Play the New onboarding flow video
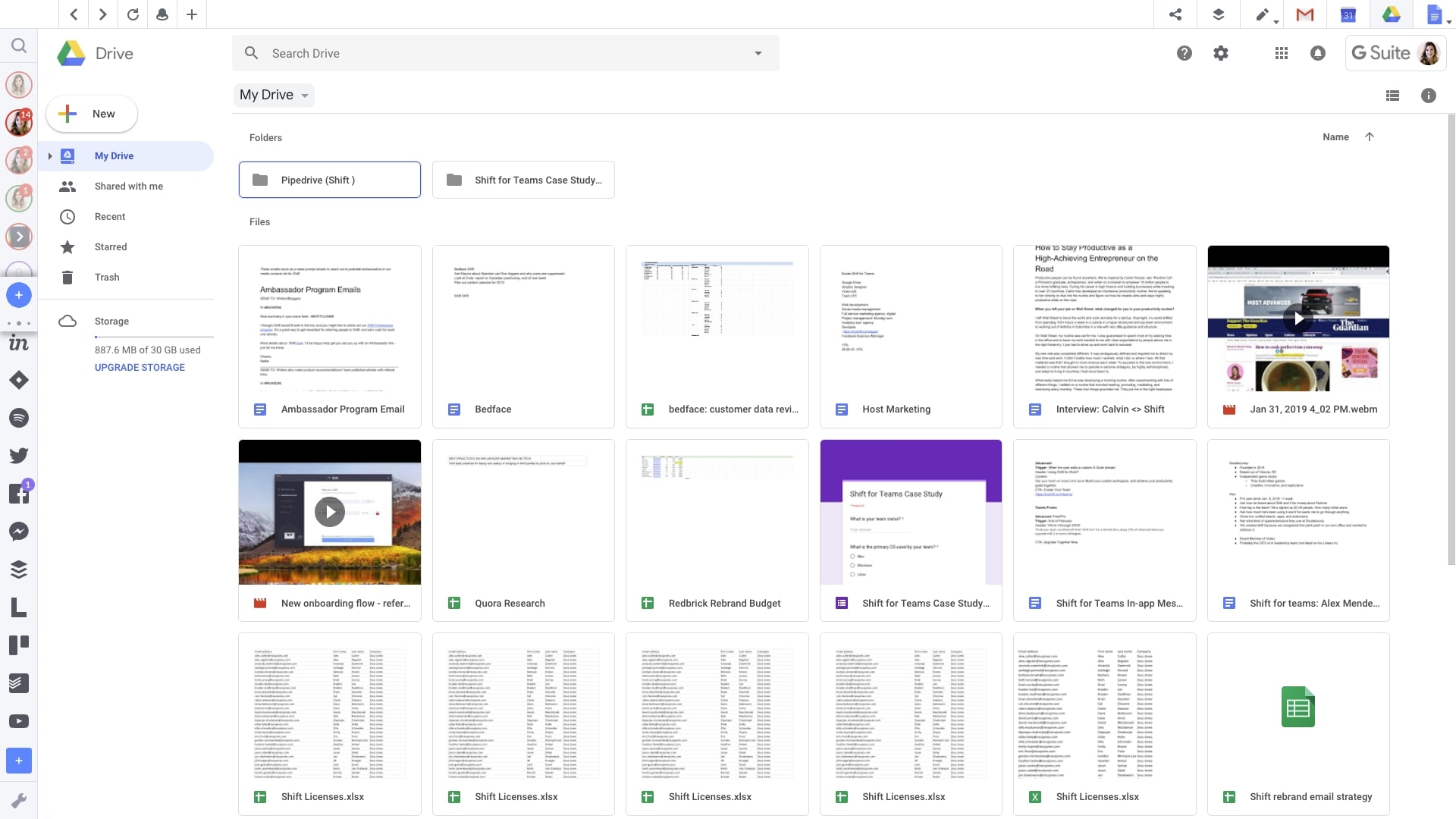The image size is (1456, 819). click(x=329, y=512)
